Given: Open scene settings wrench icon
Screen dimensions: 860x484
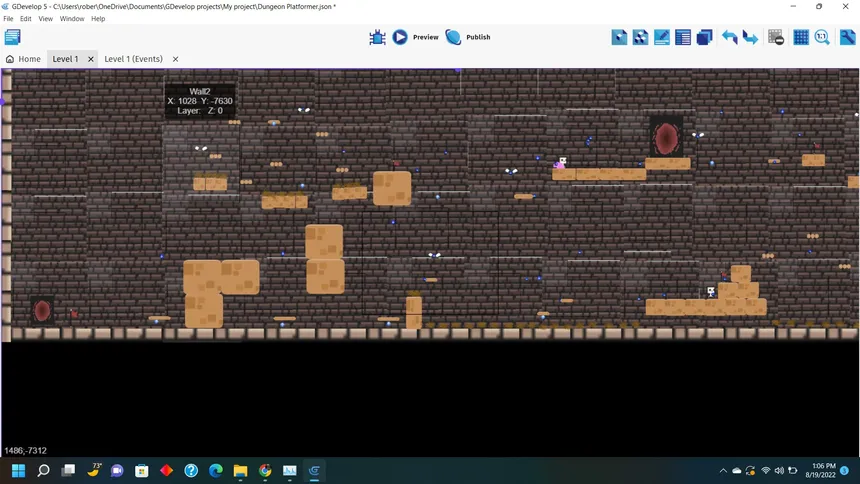Looking at the screenshot, I should (x=847, y=37).
